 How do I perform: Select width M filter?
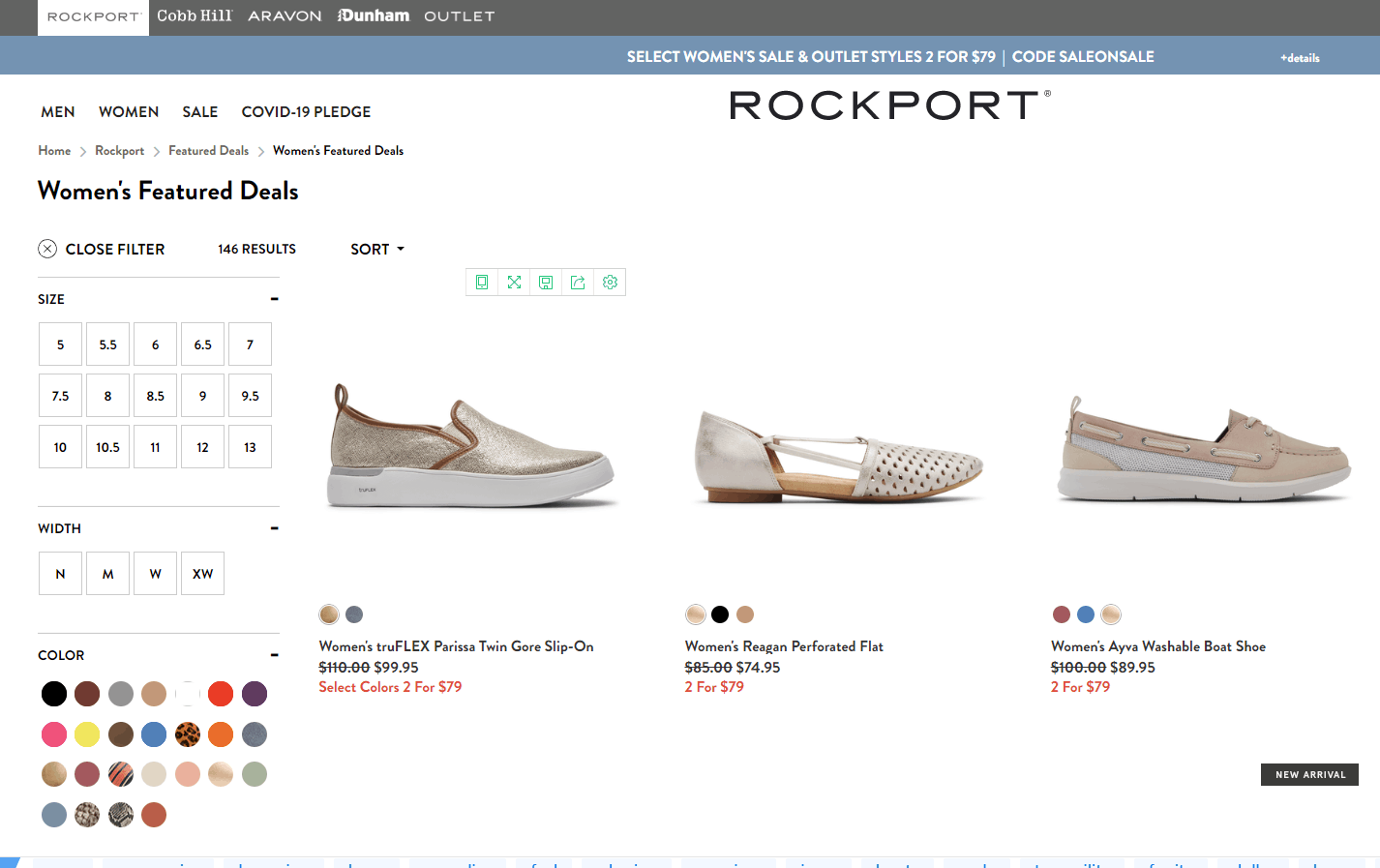click(x=107, y=574)
